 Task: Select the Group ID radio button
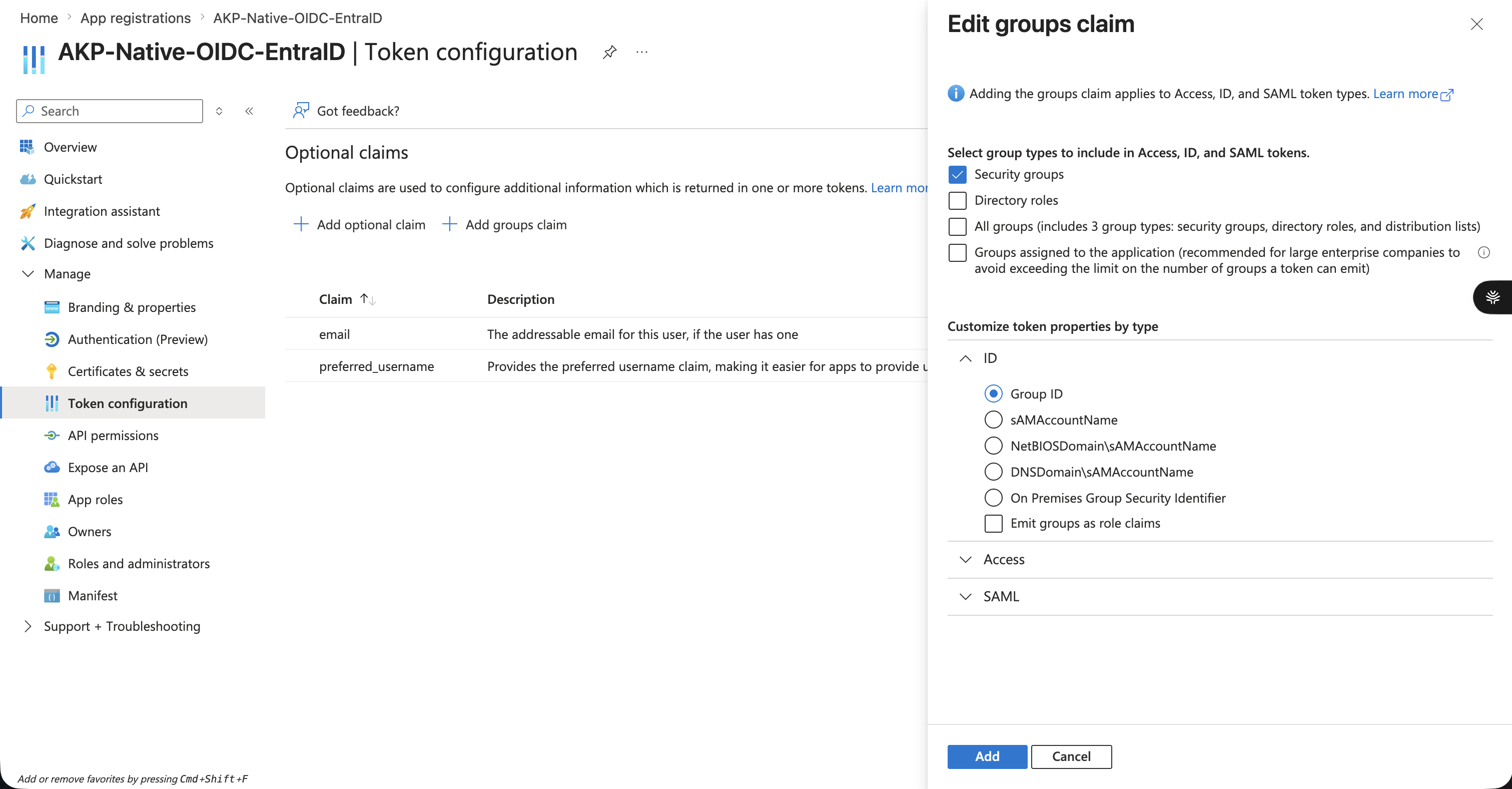coord(993,393)
